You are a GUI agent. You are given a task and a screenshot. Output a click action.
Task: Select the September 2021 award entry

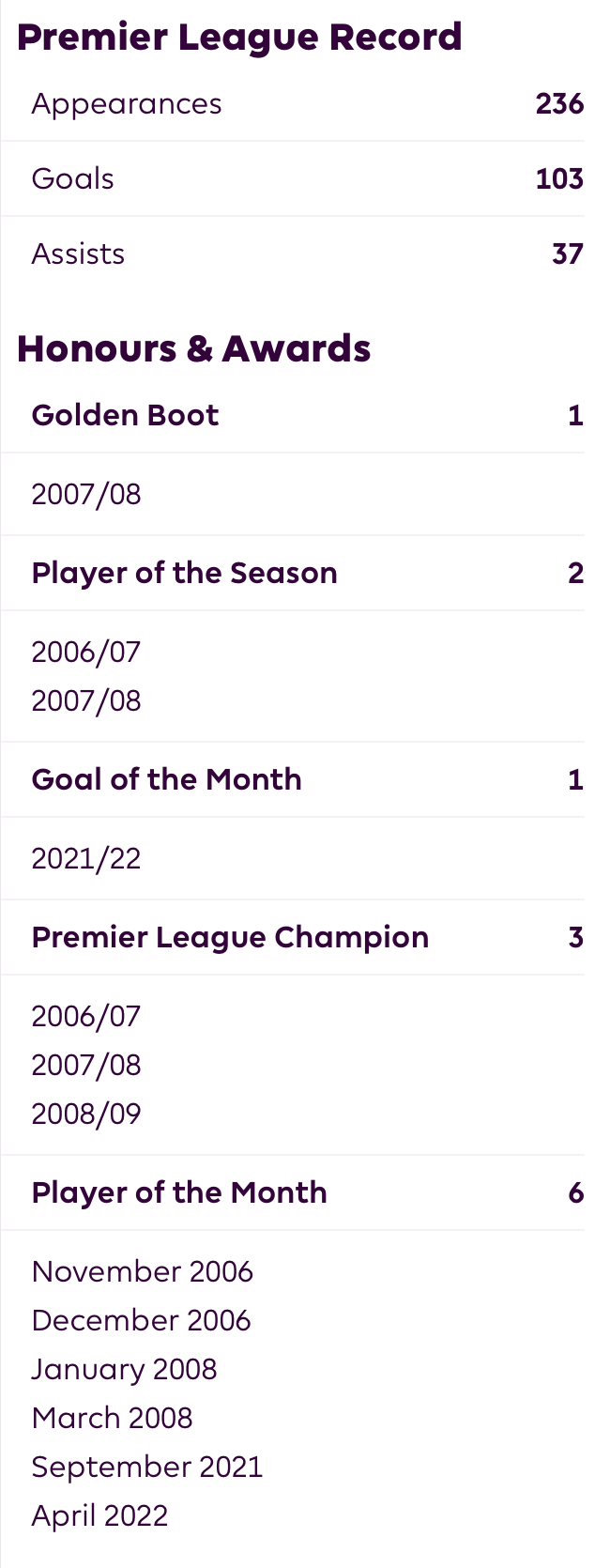tap(147, 1467)
